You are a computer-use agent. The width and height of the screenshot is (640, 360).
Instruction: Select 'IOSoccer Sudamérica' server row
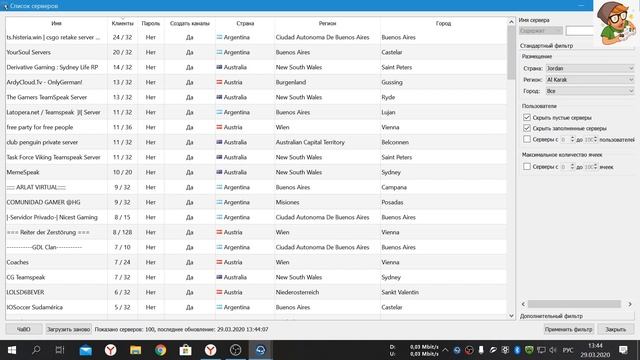point(256,307)
